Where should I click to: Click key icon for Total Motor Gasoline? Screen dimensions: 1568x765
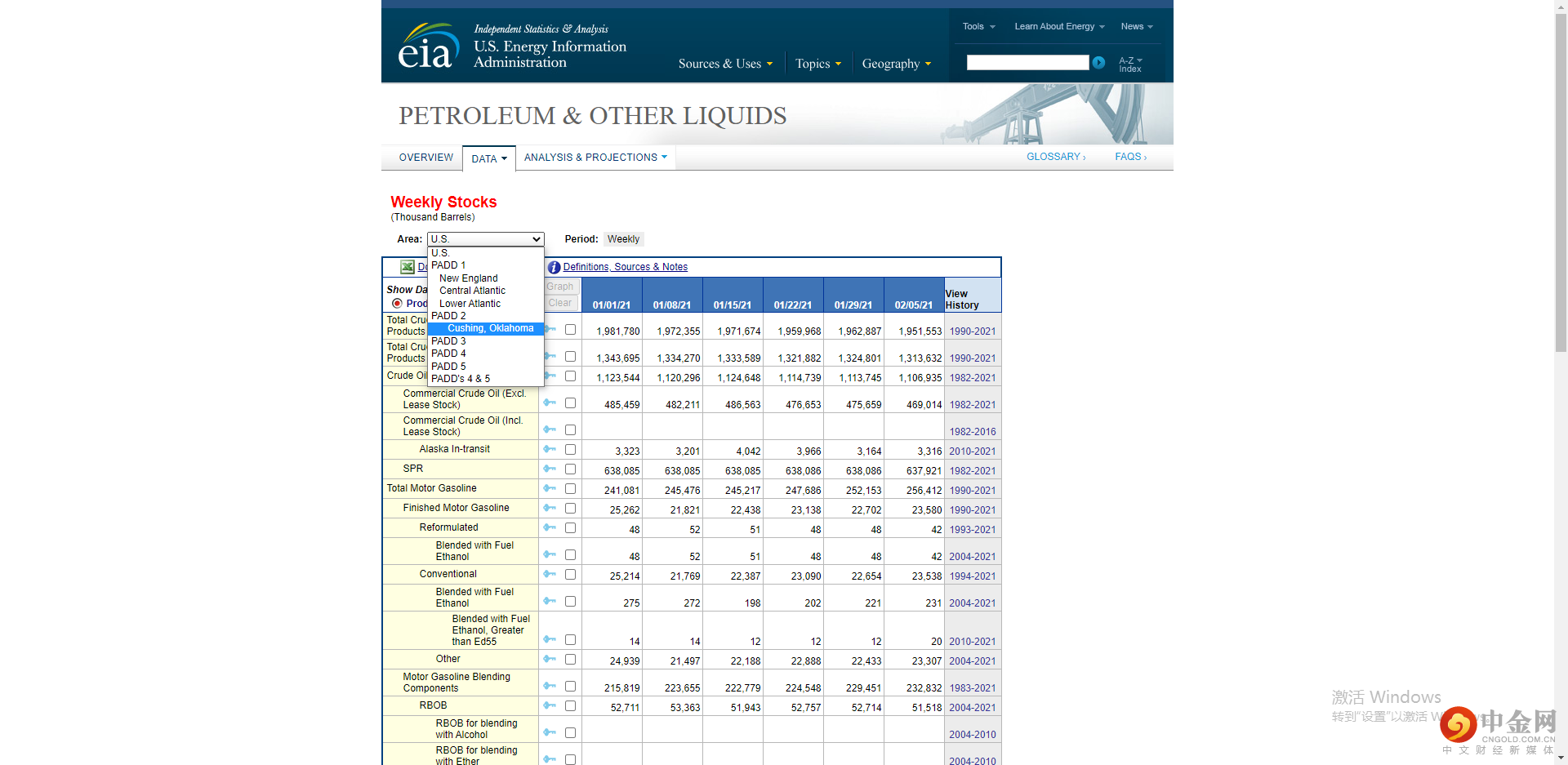click(x=550, y=489)
